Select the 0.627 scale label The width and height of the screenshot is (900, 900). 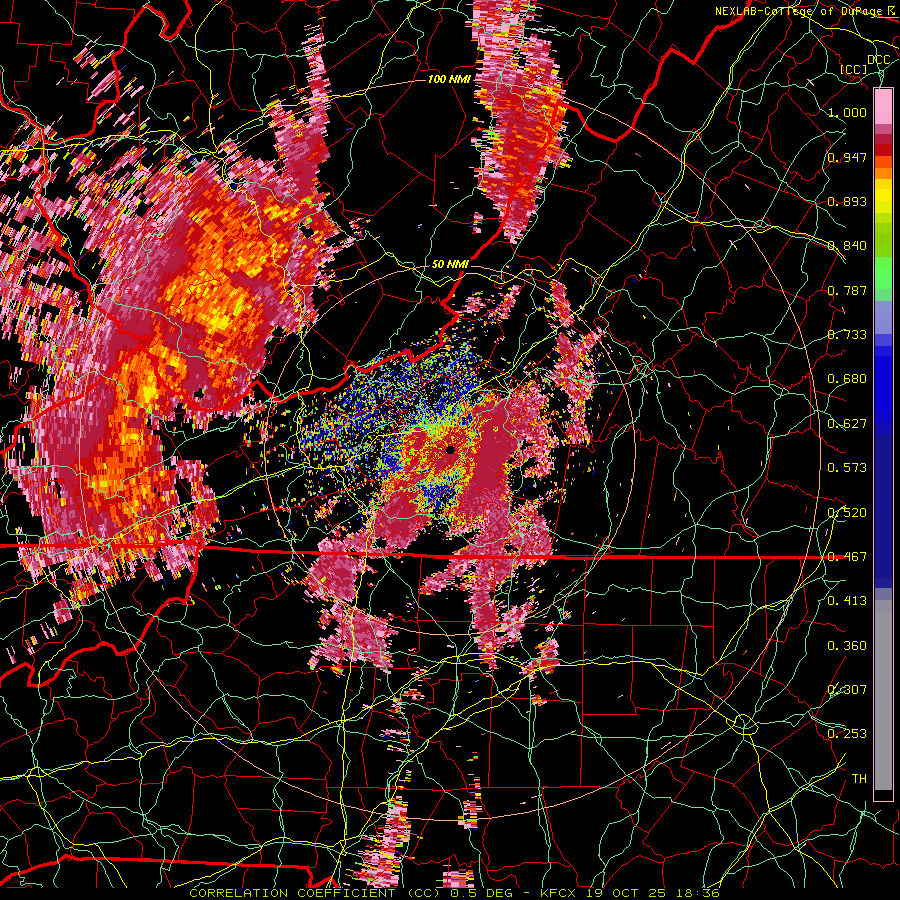tap(847, 424)
